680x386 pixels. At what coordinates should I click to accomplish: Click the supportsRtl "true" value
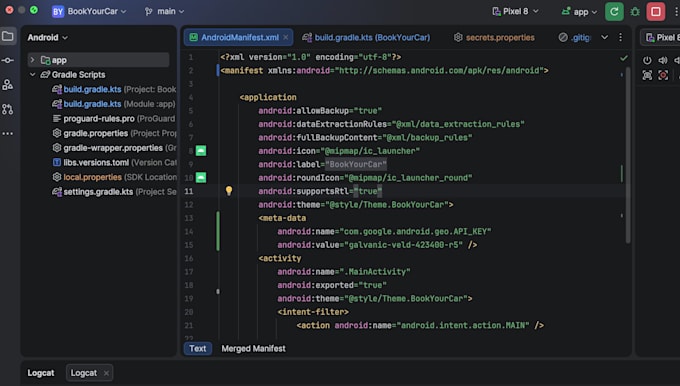click(368, 191)
